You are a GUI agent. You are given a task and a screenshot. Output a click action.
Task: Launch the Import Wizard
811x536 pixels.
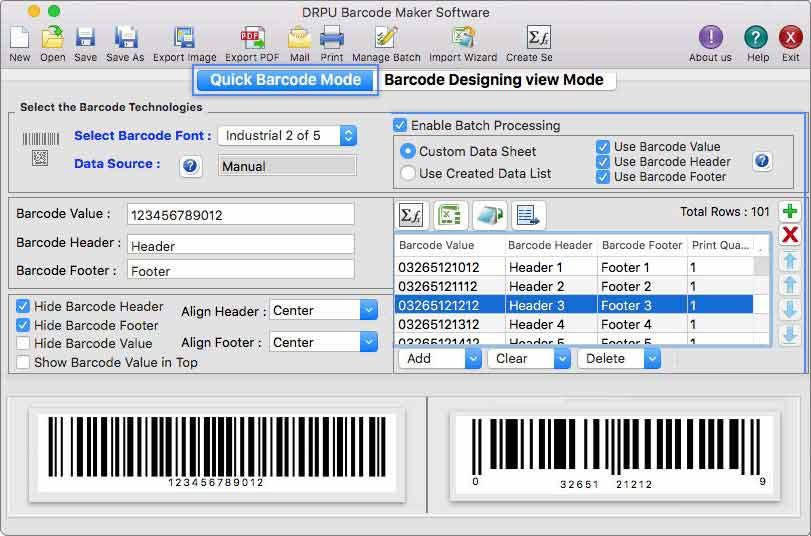click(x=463, y=37)
